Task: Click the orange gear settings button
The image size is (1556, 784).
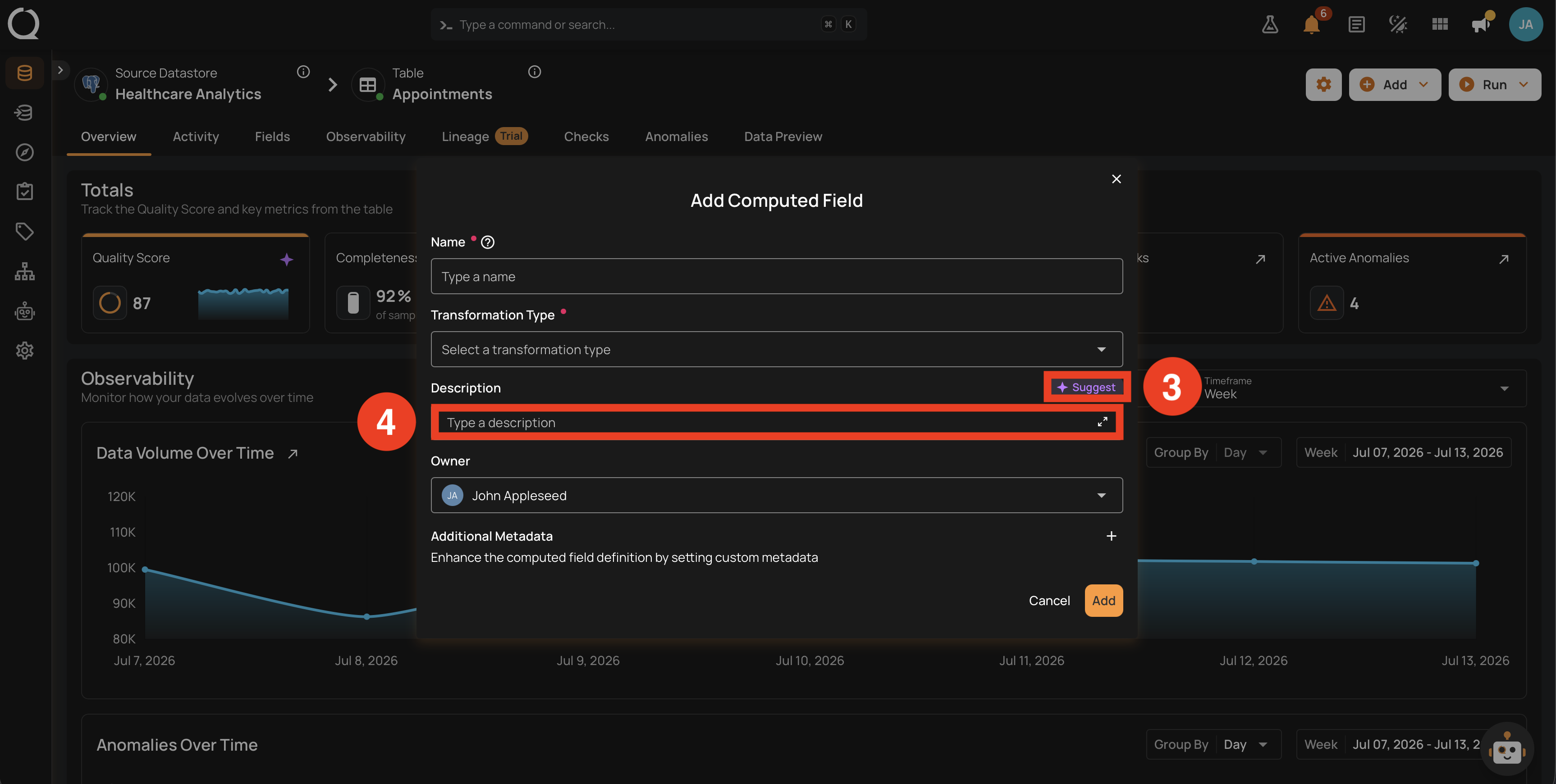Action: pos(1323,85)
